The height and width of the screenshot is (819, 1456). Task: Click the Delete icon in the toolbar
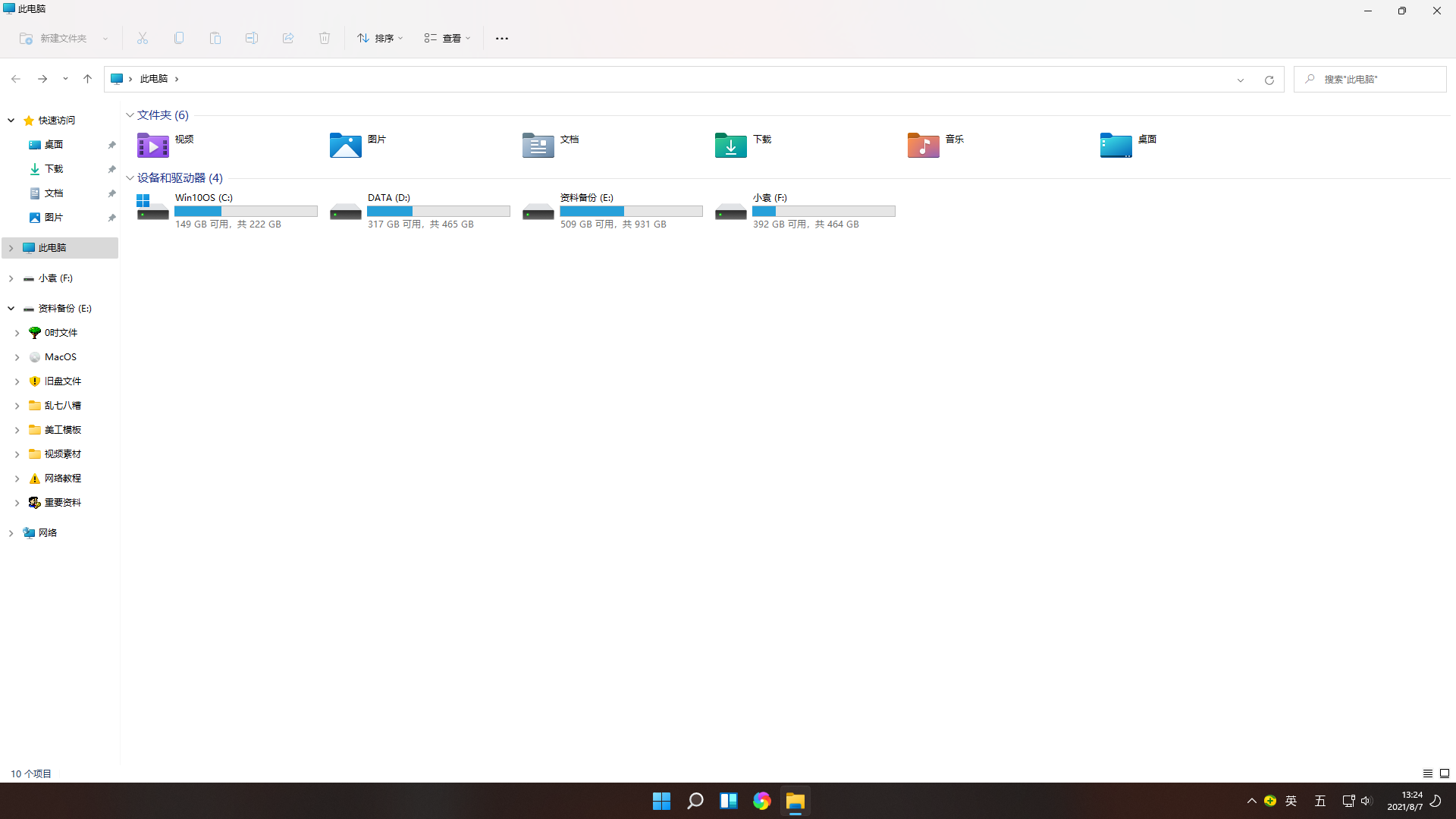[324, 38]
